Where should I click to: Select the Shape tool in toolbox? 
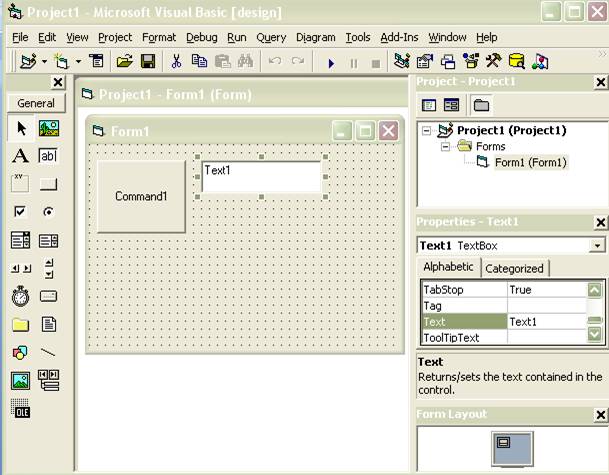point(20,352)
